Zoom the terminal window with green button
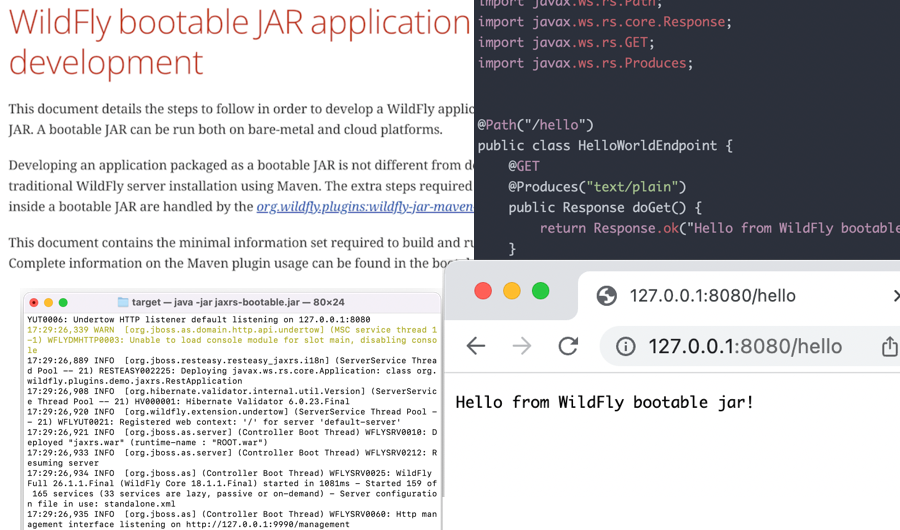Image resolution: width=900 pixels, height=530 pixels. (x=63, y=302)
